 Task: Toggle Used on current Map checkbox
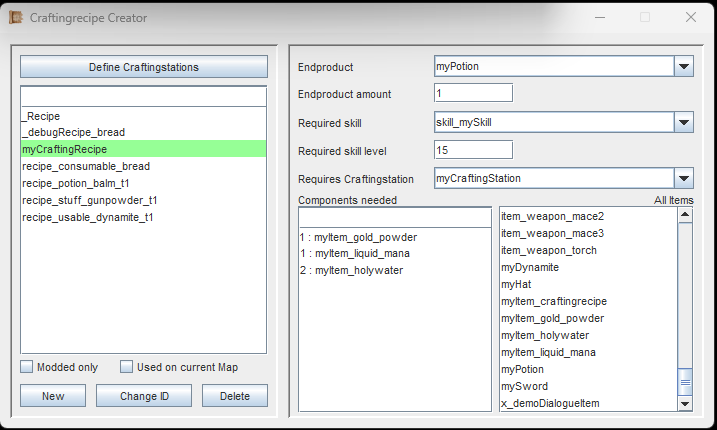click(126, 367)
